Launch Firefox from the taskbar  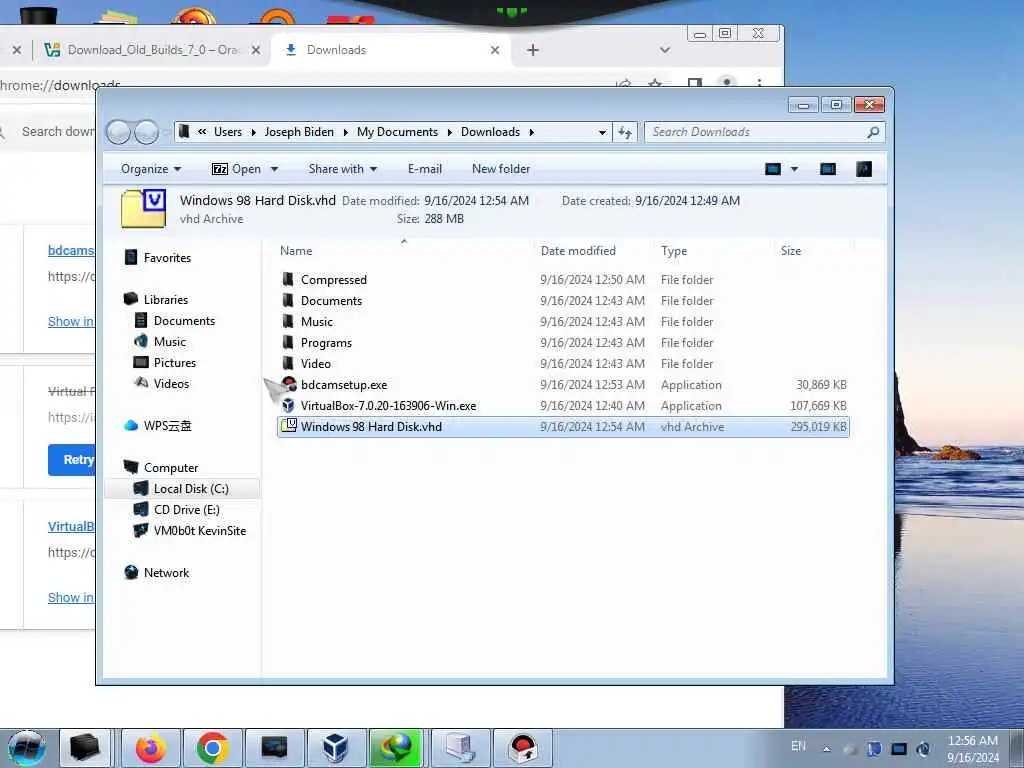(151, 748)
